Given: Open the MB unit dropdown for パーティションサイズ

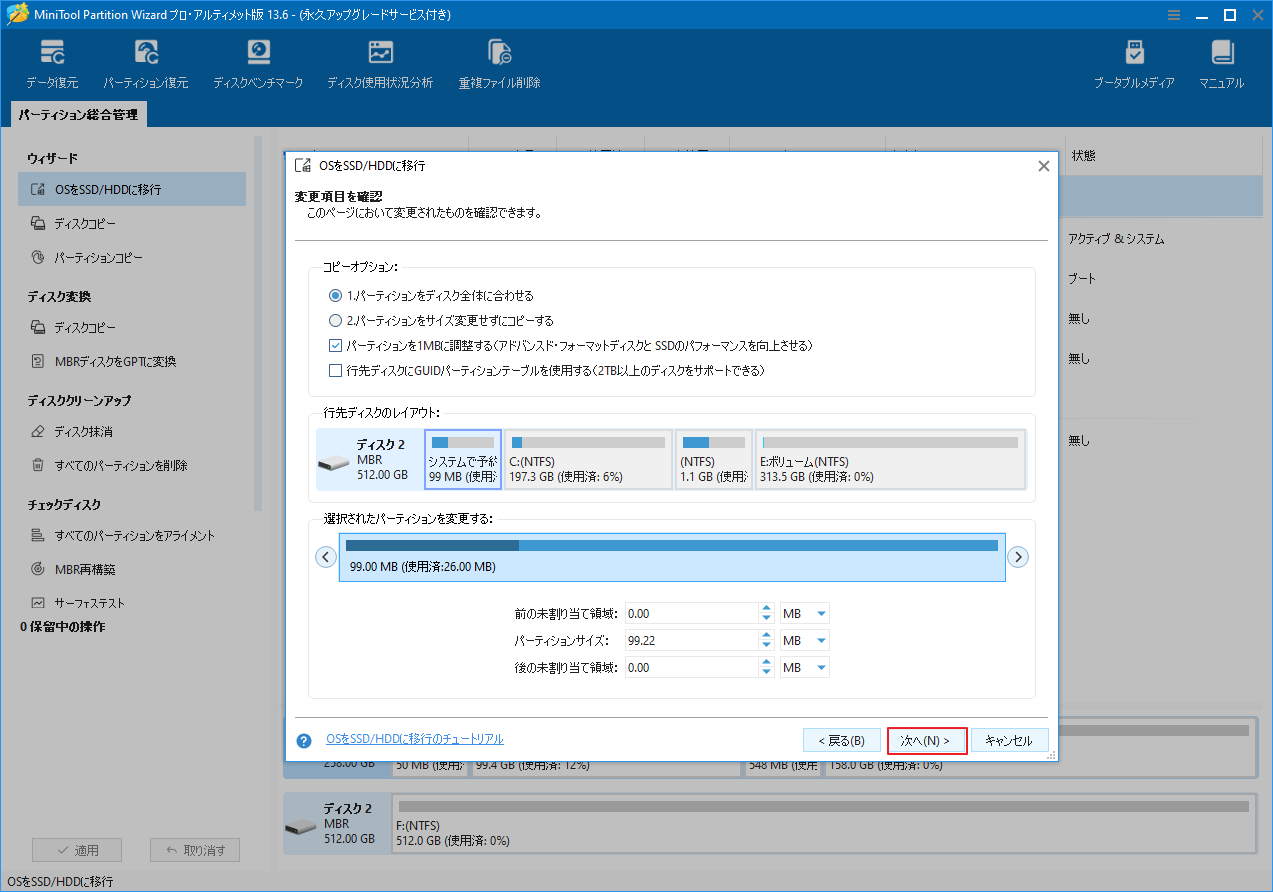Looking at the screenshot, I should coord(804,640).
